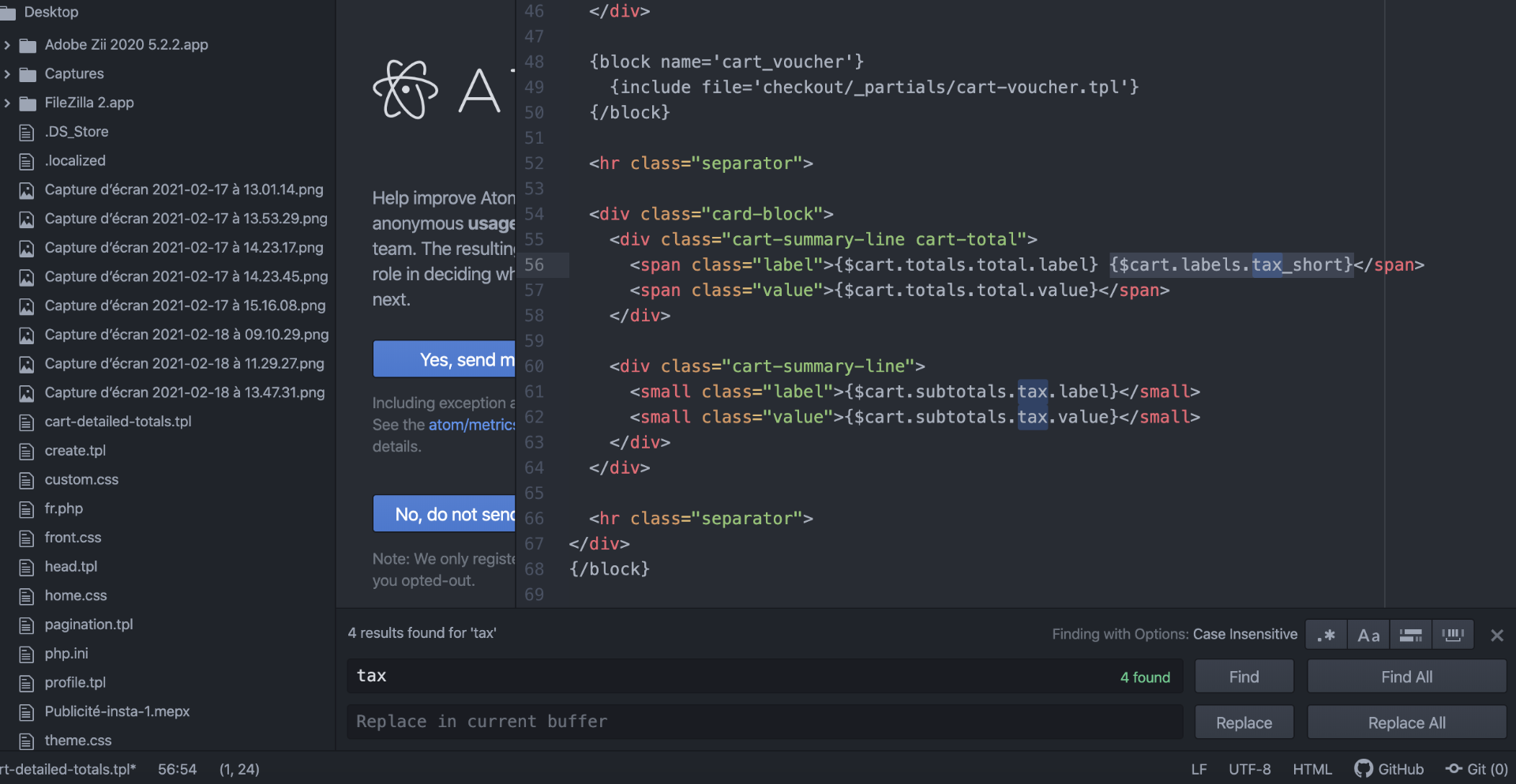Click the file icon beside profile.tpl

(x=27, y=683)
